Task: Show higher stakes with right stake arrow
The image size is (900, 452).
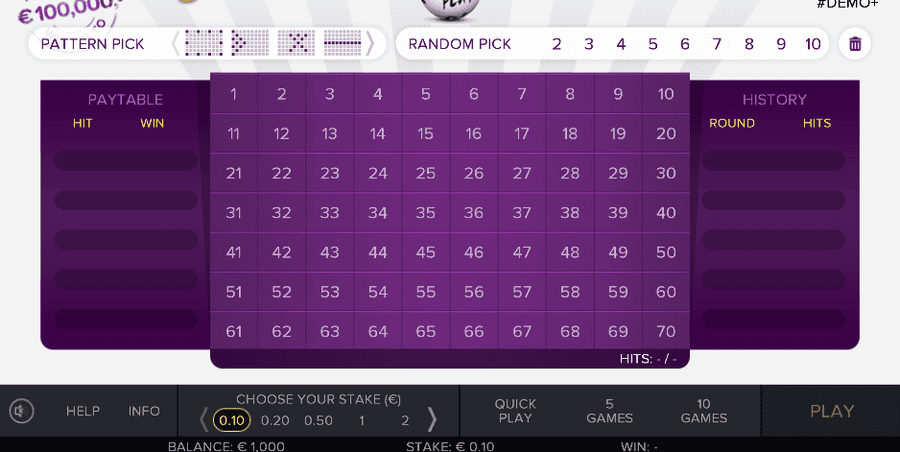Action: click(x=432, y=420)
